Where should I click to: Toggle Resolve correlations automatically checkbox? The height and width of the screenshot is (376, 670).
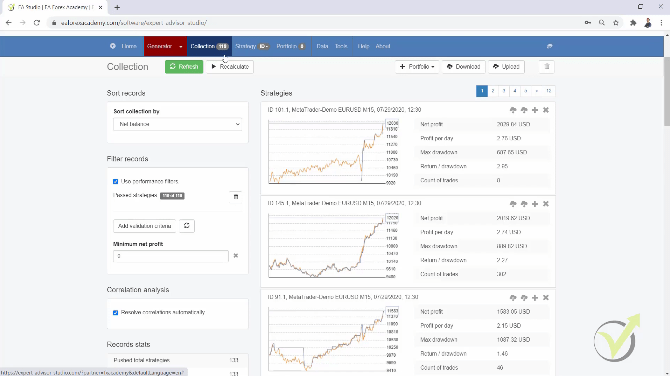pos(115,313)
